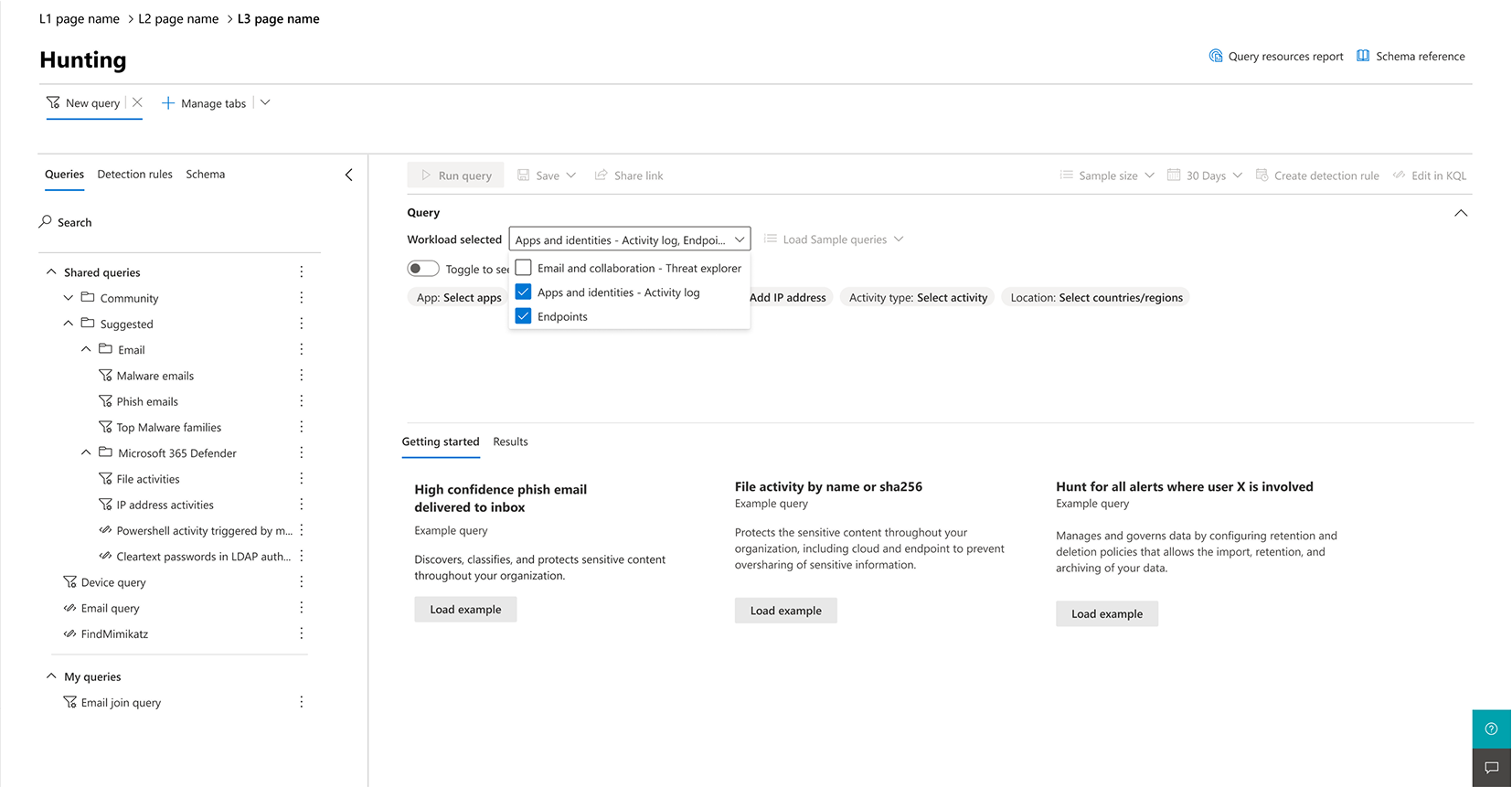Click into the Search queries field
This screenshot has height=787, width=1512.
pos(179,222)
